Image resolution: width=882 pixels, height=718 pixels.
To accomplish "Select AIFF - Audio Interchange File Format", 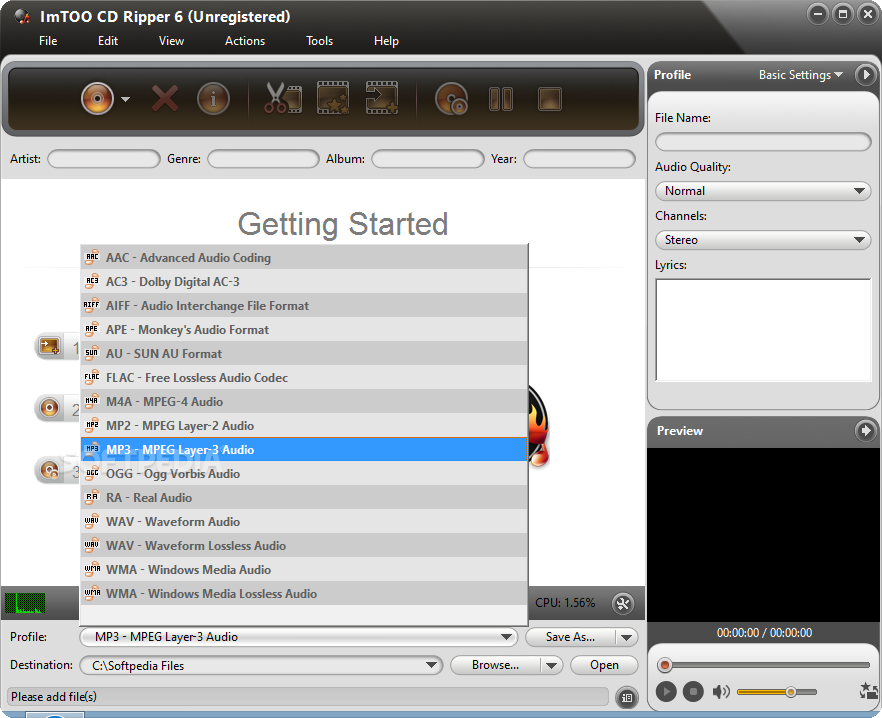I will 304,306.
